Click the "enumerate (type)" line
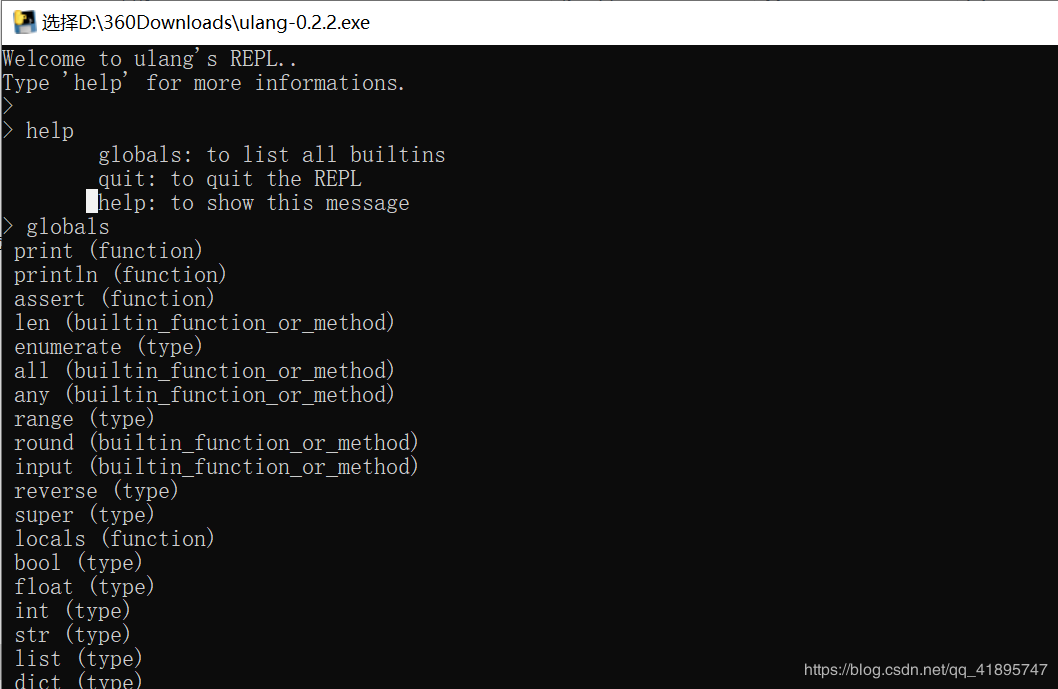The width and height of the screenshot is (1058, 689). click(108, 347)
